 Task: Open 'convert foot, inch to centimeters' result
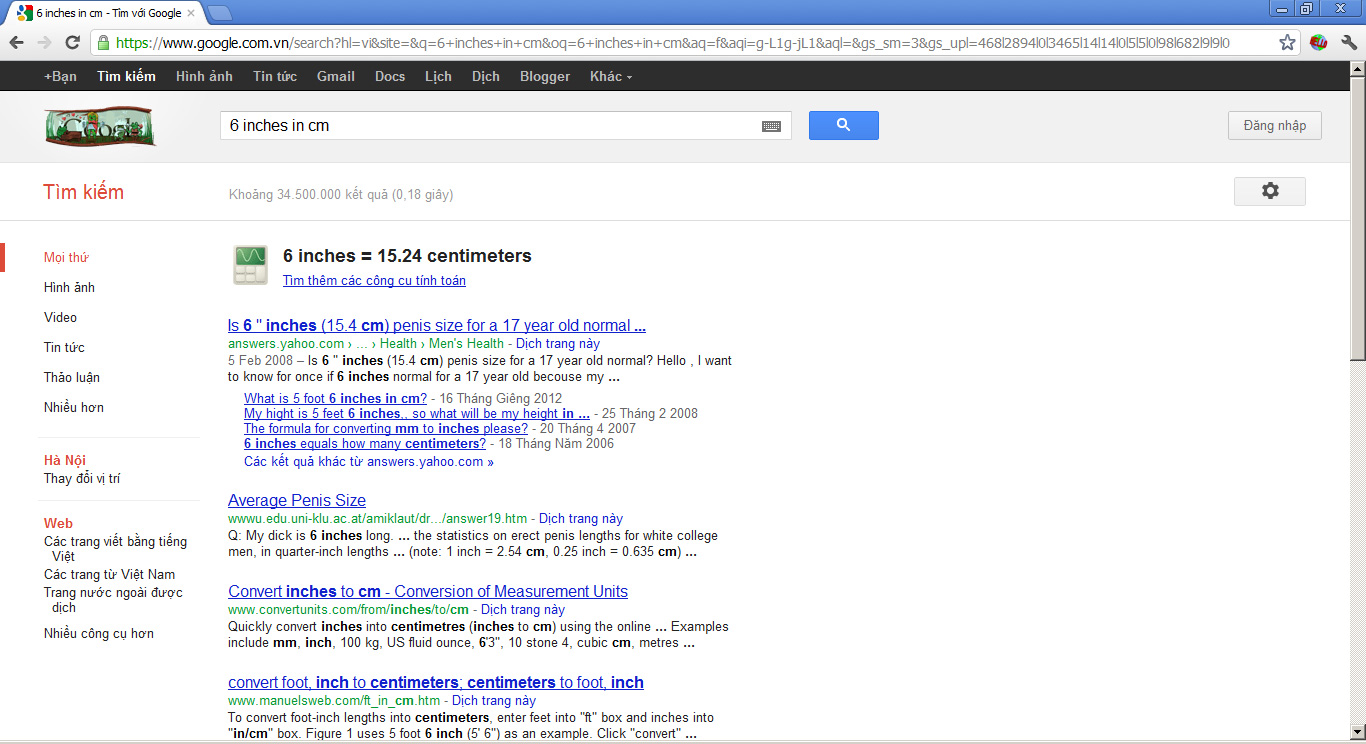(436, 682)
